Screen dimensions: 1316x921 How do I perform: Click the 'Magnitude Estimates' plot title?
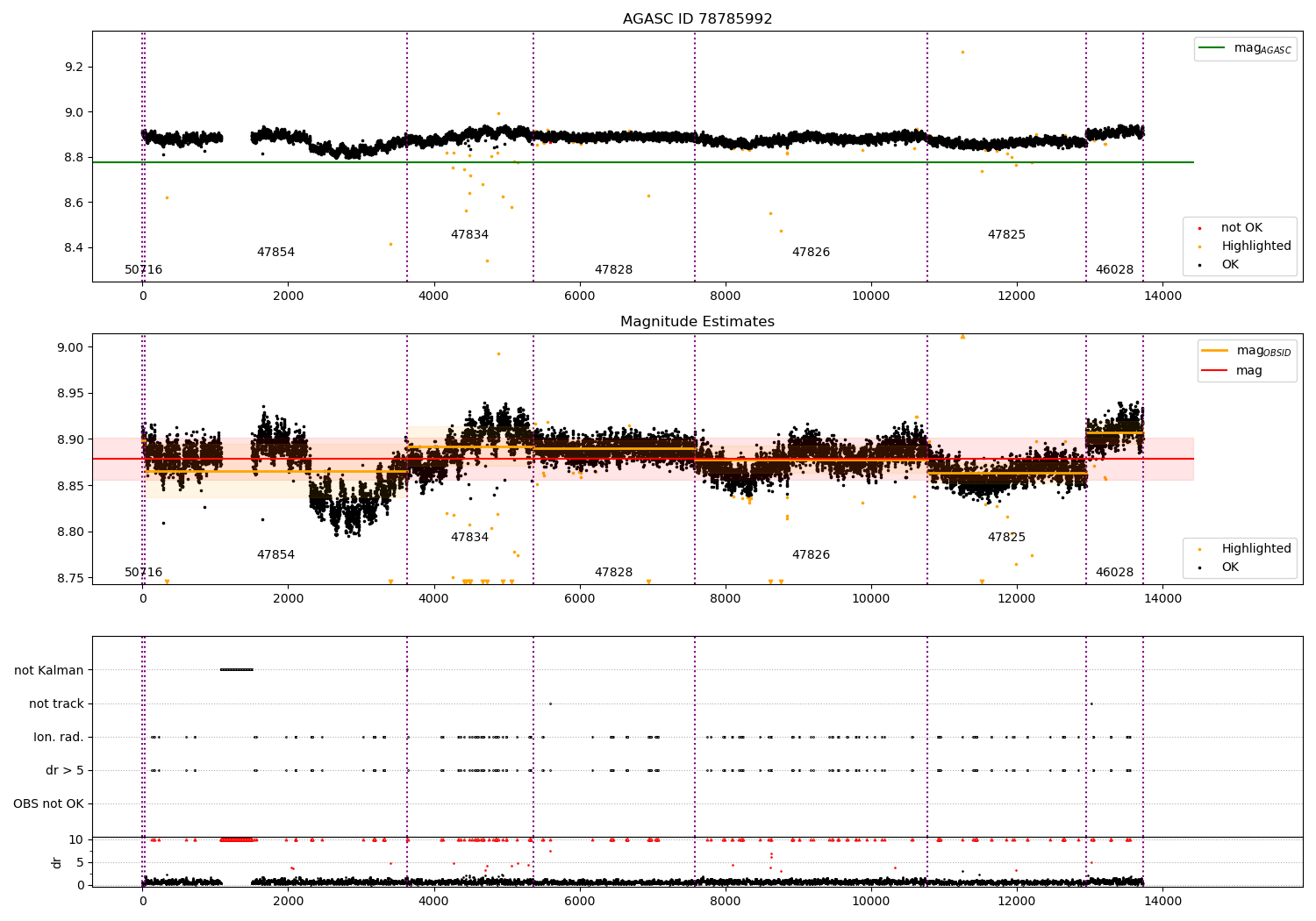(697, 322)
